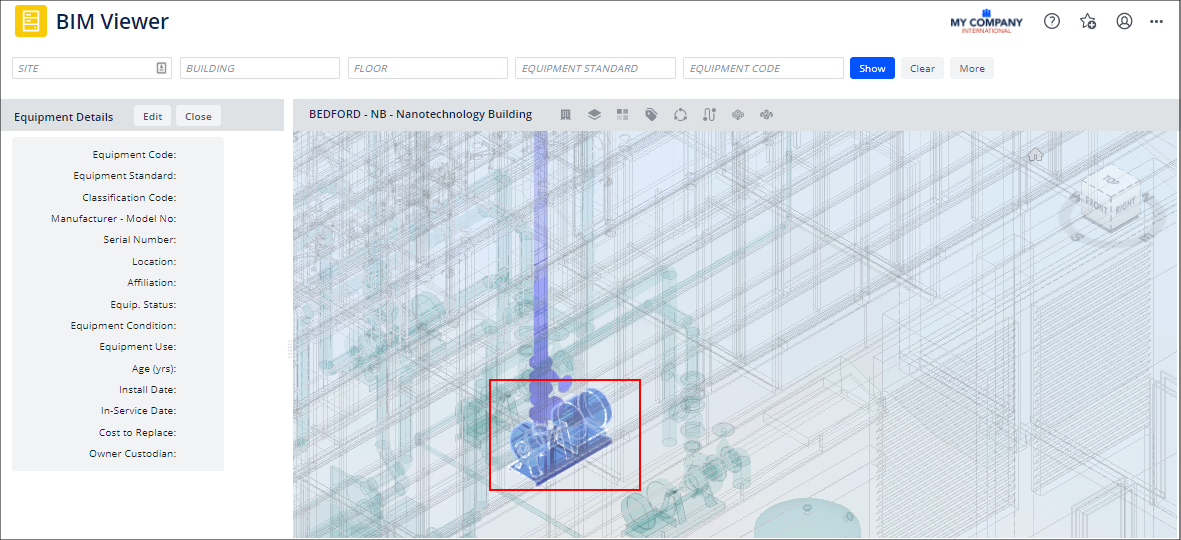Viewport: 1181px width, 540px height.
Task: Click the TOP face of the view cube
Action: point(1112,180)
